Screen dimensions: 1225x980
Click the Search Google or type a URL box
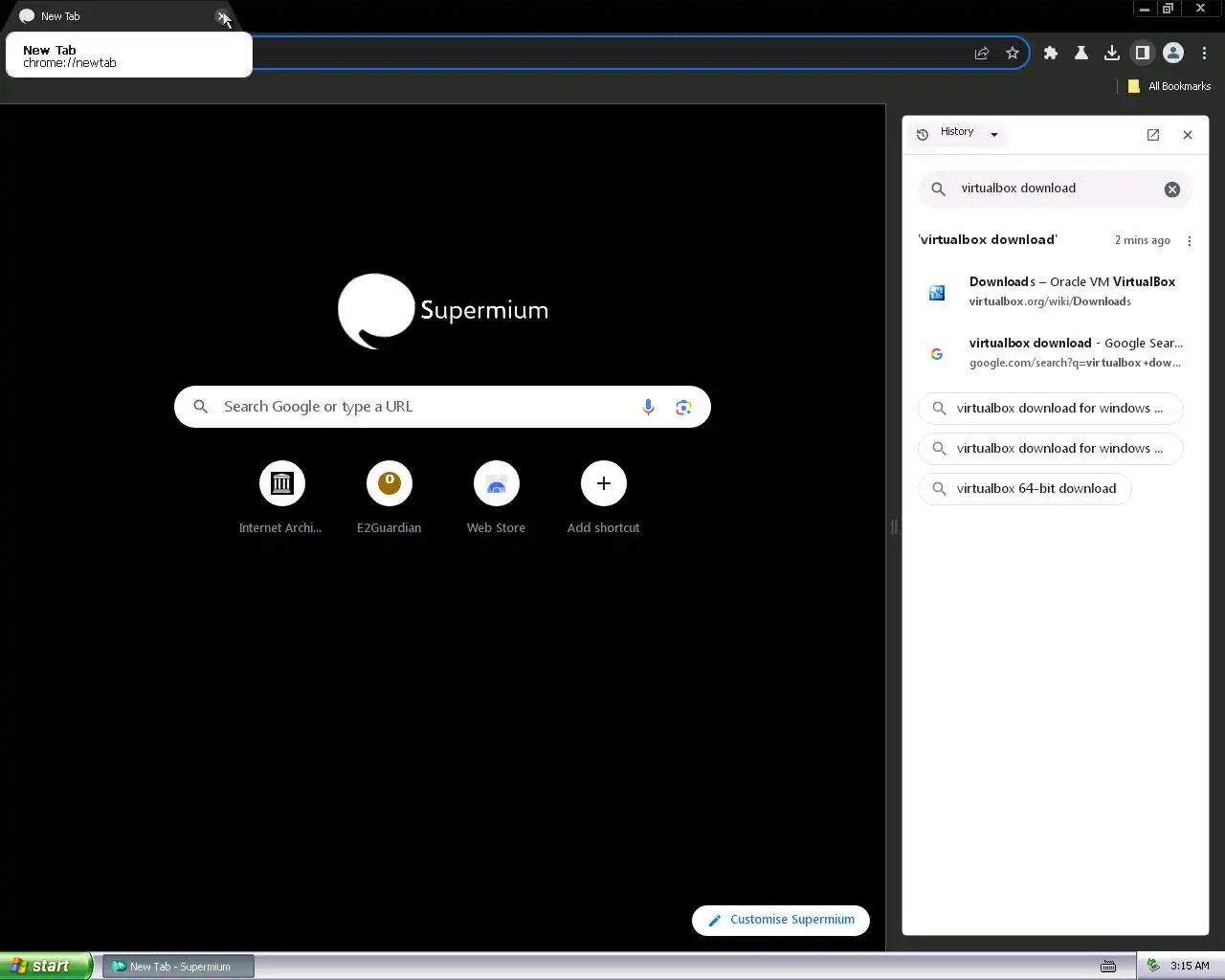pos(442,407)
